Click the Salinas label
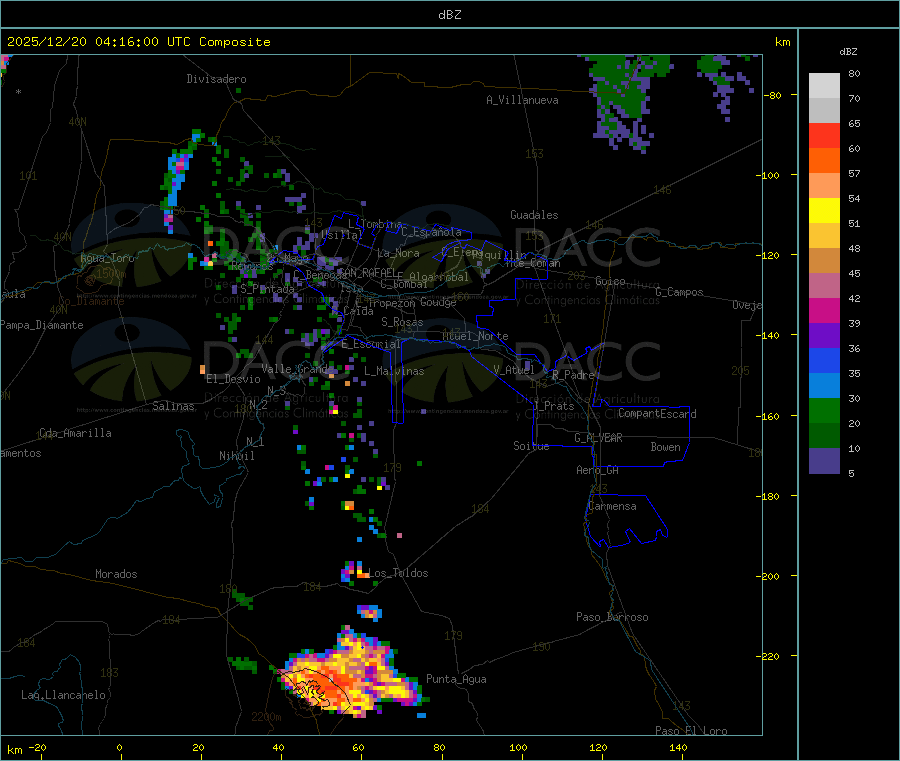Viewport: 900px width, 761px height. coord(173,406)
